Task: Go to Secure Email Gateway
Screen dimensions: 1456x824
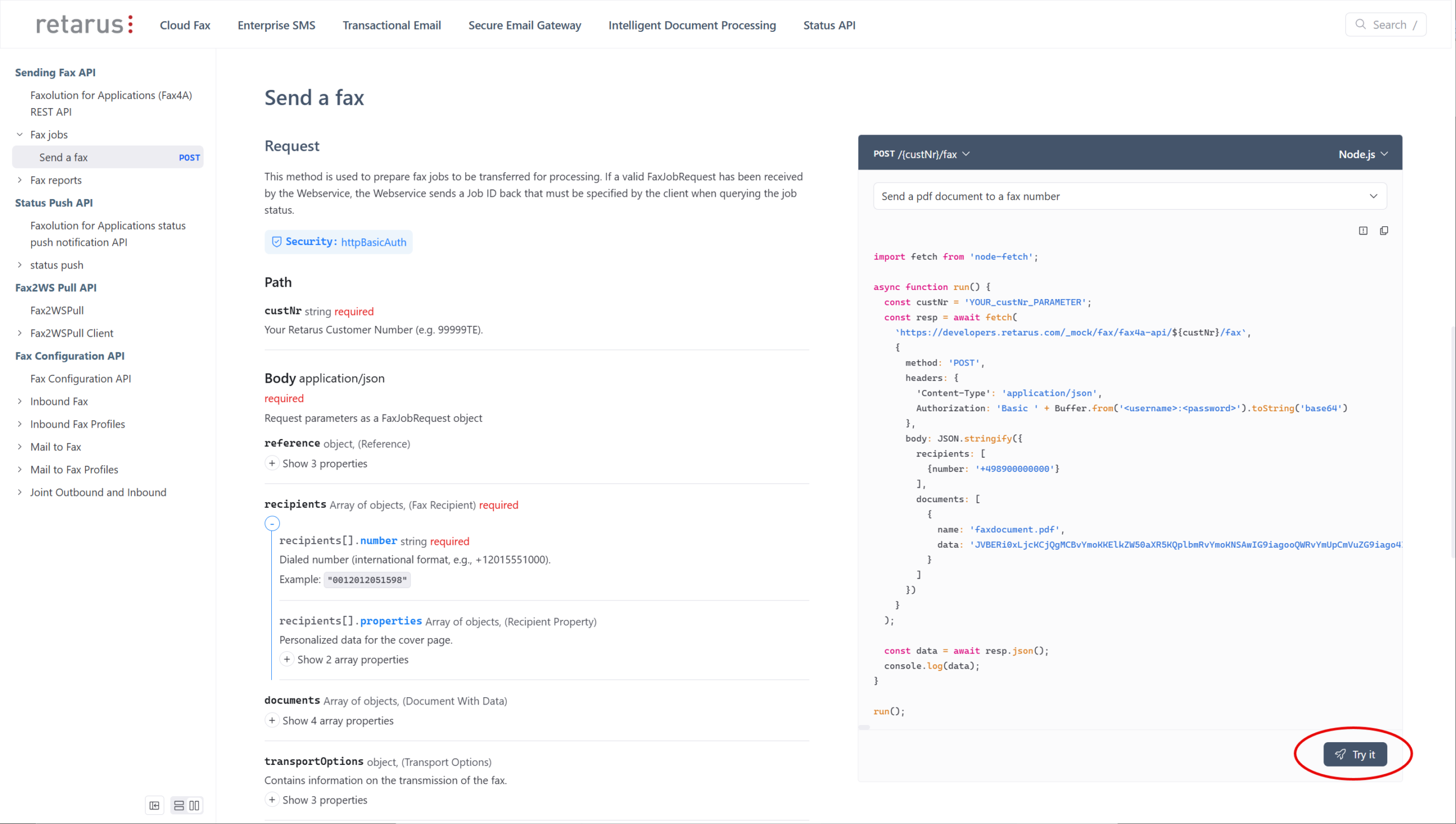Action: [x=524, y=25]
